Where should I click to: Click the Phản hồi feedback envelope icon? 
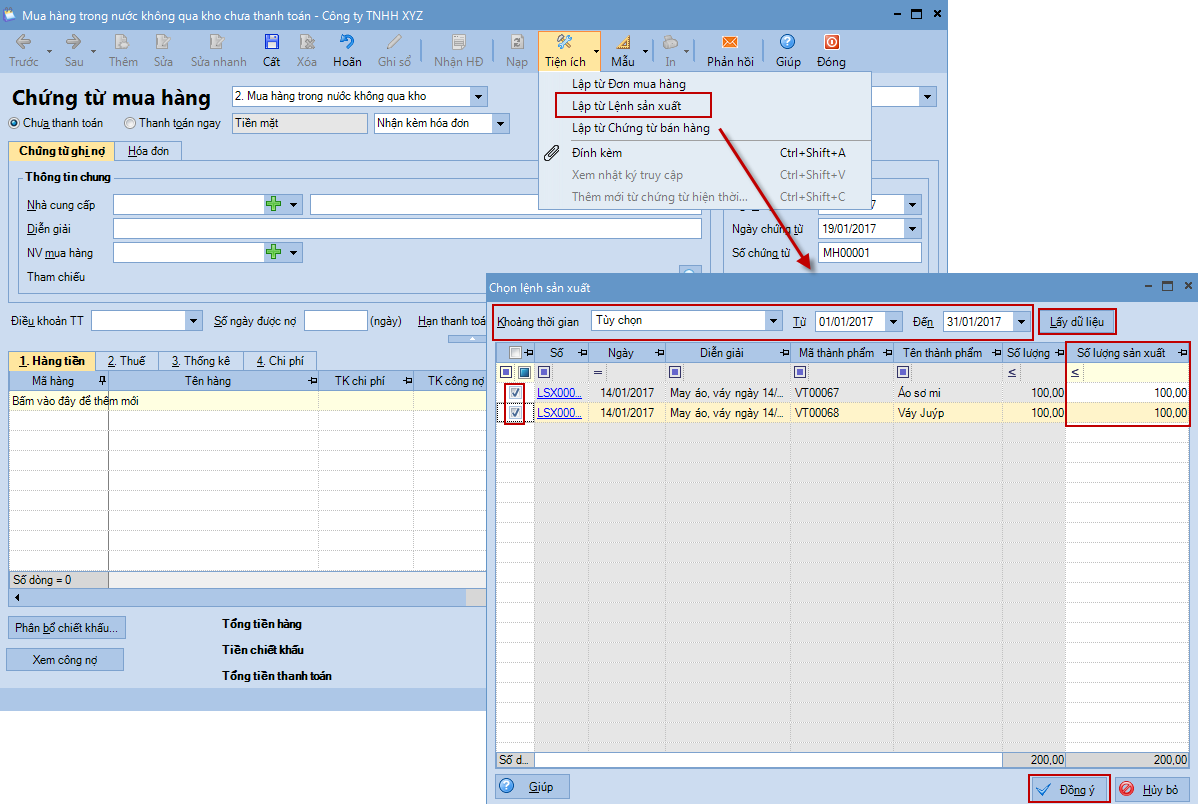click(729, 43)
